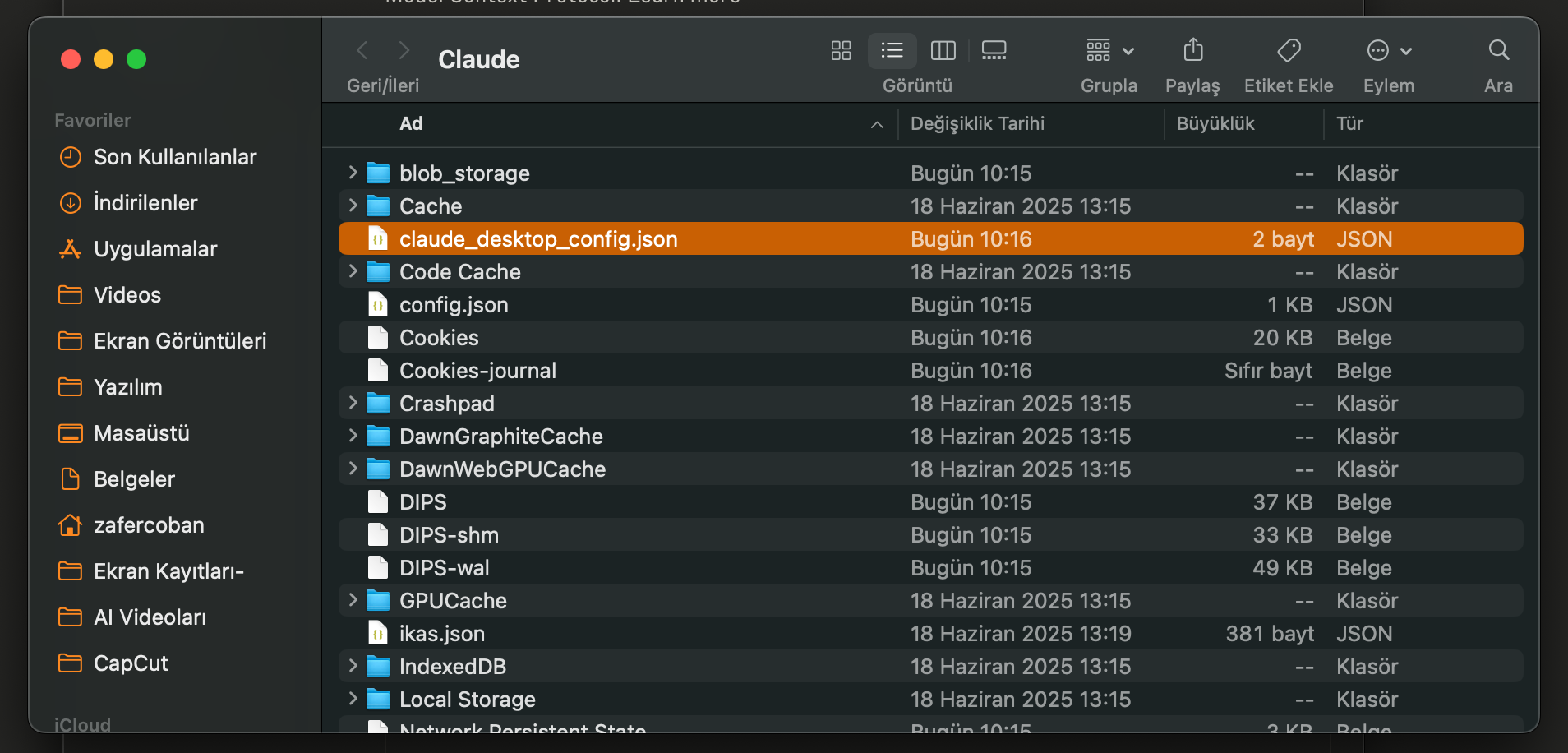Screen dimensions: 1568x753
Task: Expand the IndexedDB folder
Action: [x=353, y=666]
